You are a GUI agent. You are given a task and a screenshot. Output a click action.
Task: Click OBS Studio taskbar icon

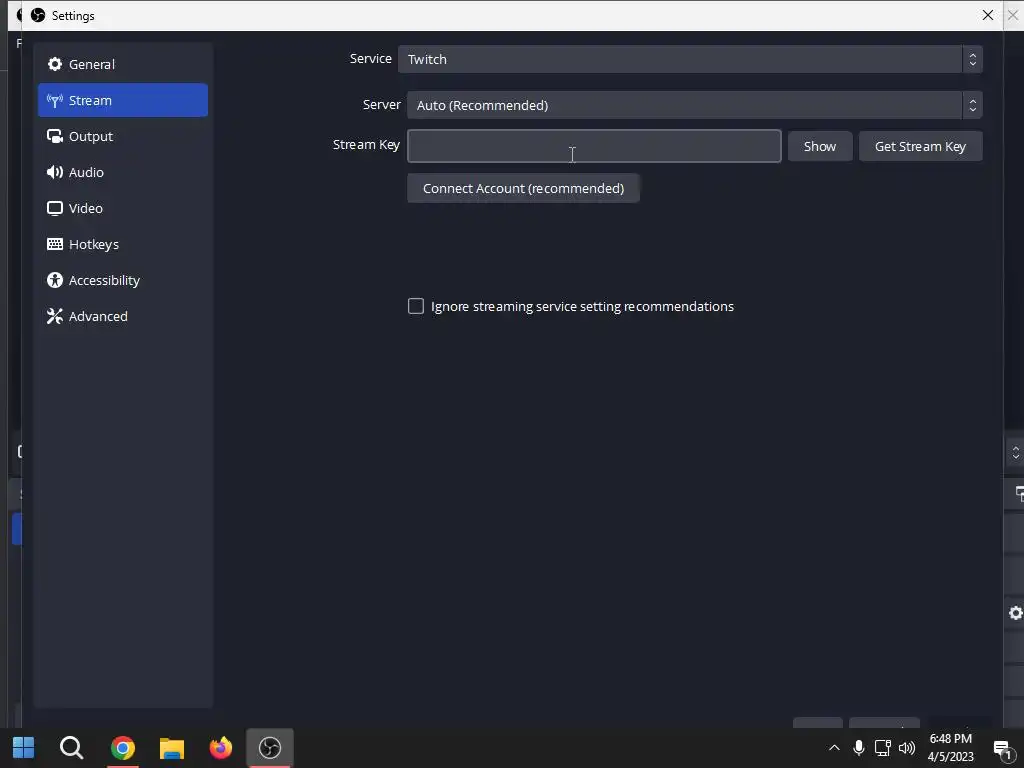click(x=270, y=747)
